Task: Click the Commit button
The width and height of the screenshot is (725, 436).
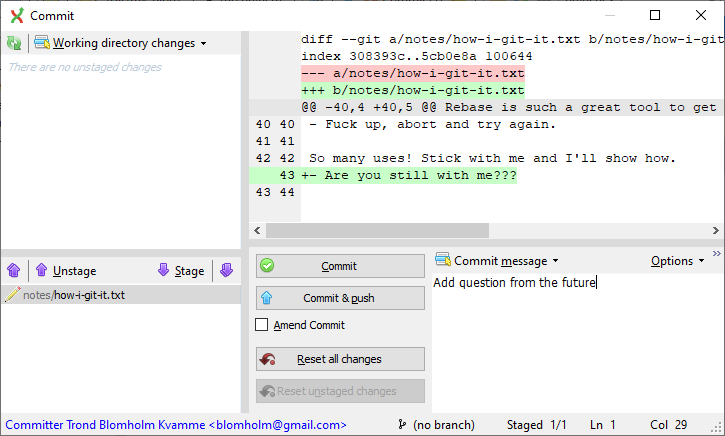Action: 340,266
